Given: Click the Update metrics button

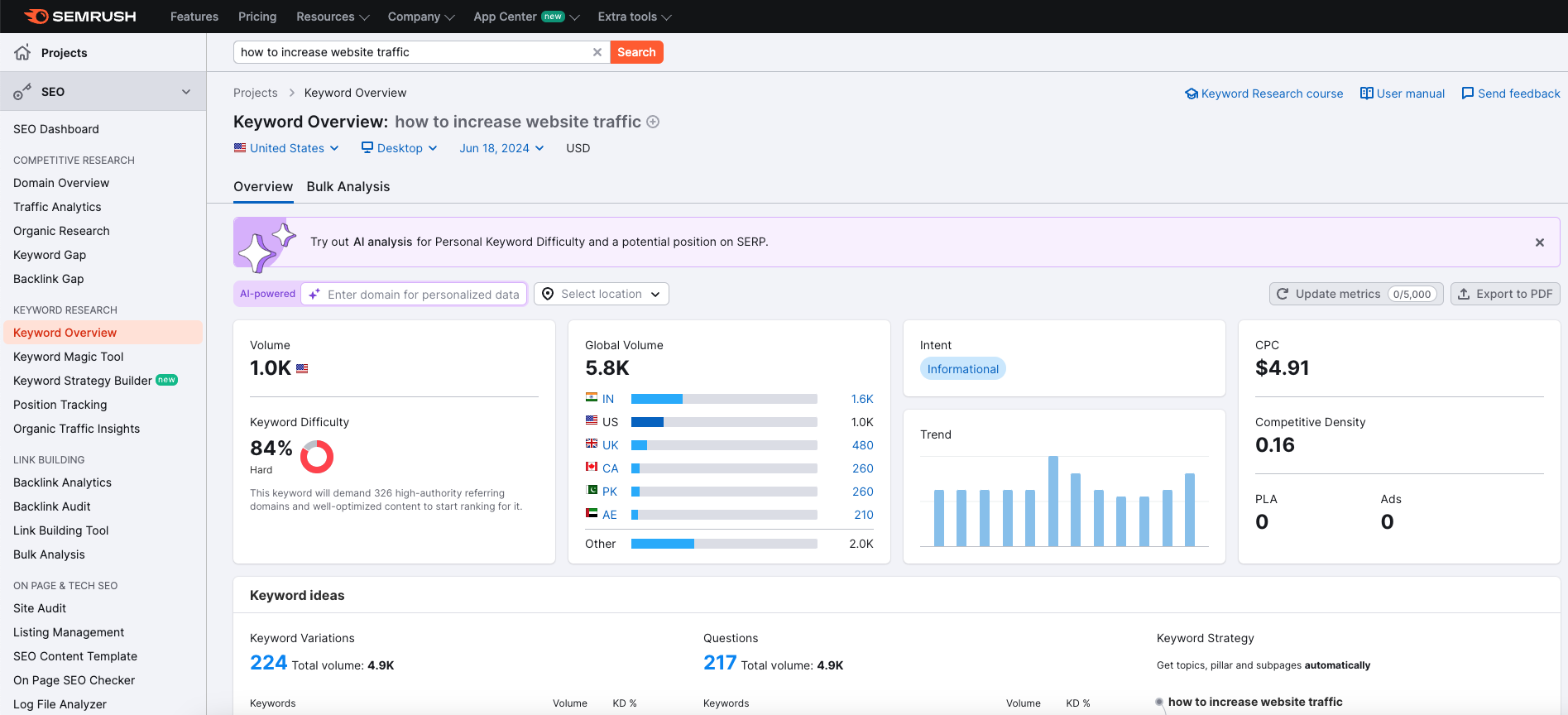Looking at the screenshot, I should (1356, 294).
